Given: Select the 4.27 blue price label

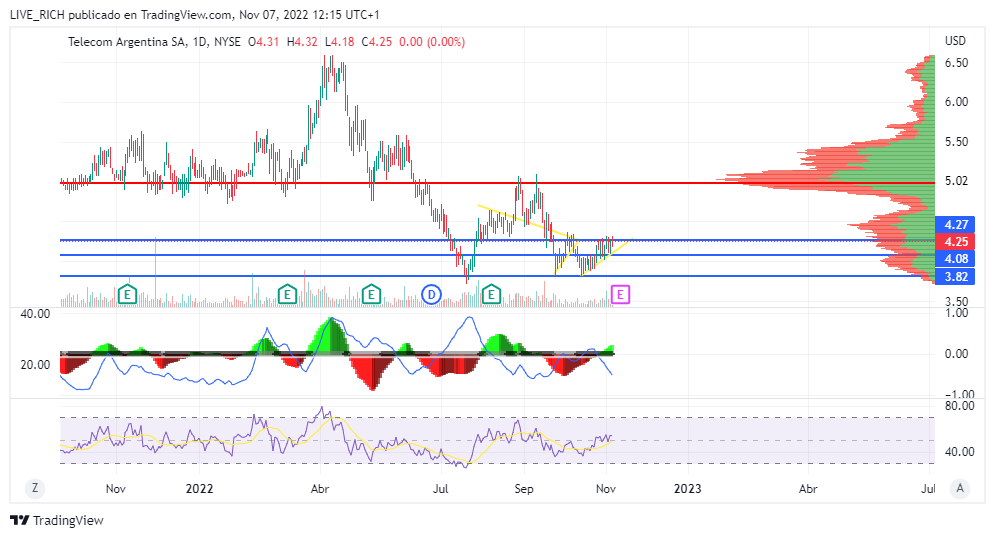Looking at the screenshot, I should 955,225.
